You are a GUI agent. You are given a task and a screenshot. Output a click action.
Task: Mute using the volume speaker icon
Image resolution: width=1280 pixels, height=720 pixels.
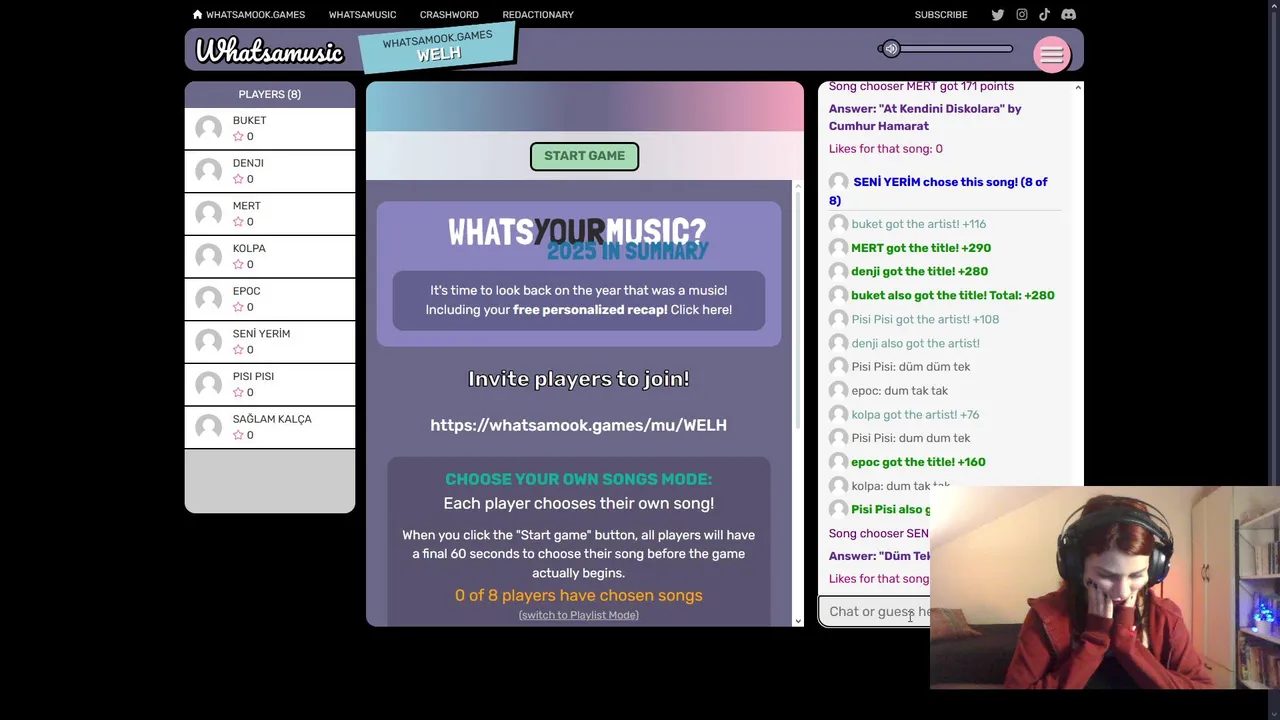890,49
